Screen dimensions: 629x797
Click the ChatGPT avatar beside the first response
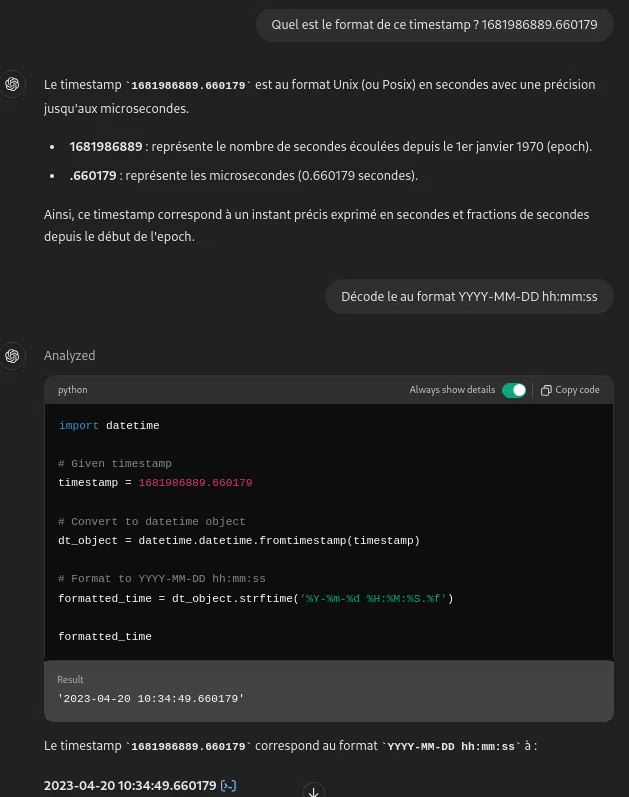coord(13,84)
